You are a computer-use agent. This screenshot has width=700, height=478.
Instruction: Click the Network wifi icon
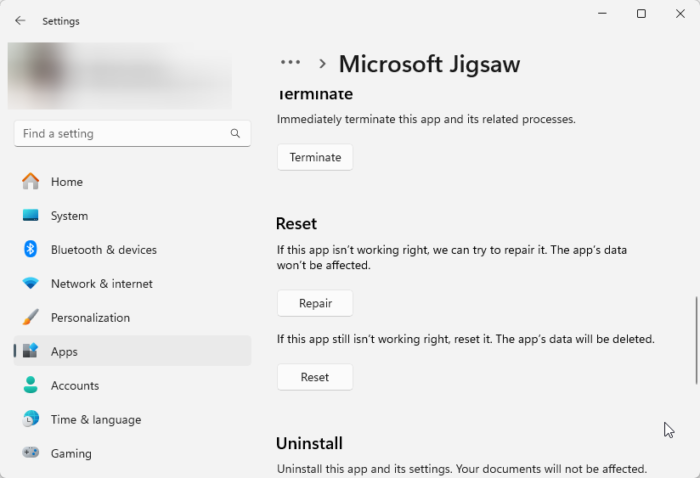click(31, 284)
